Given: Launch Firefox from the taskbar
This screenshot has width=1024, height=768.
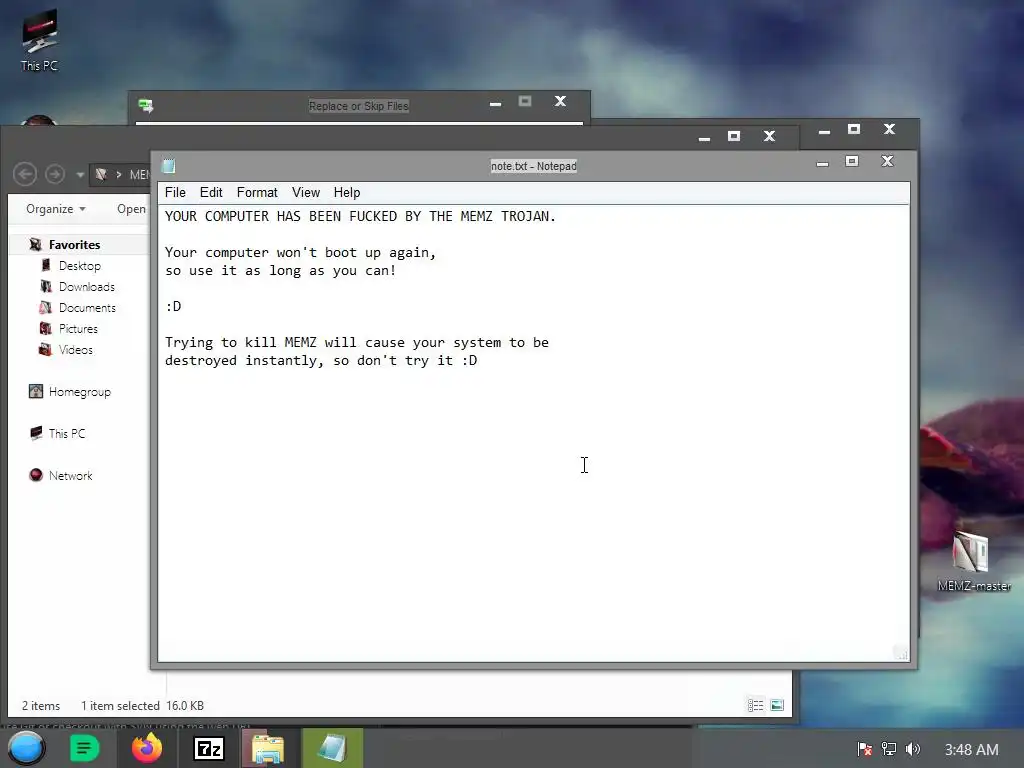Looking at the screenshot, I should coord(147,748).
